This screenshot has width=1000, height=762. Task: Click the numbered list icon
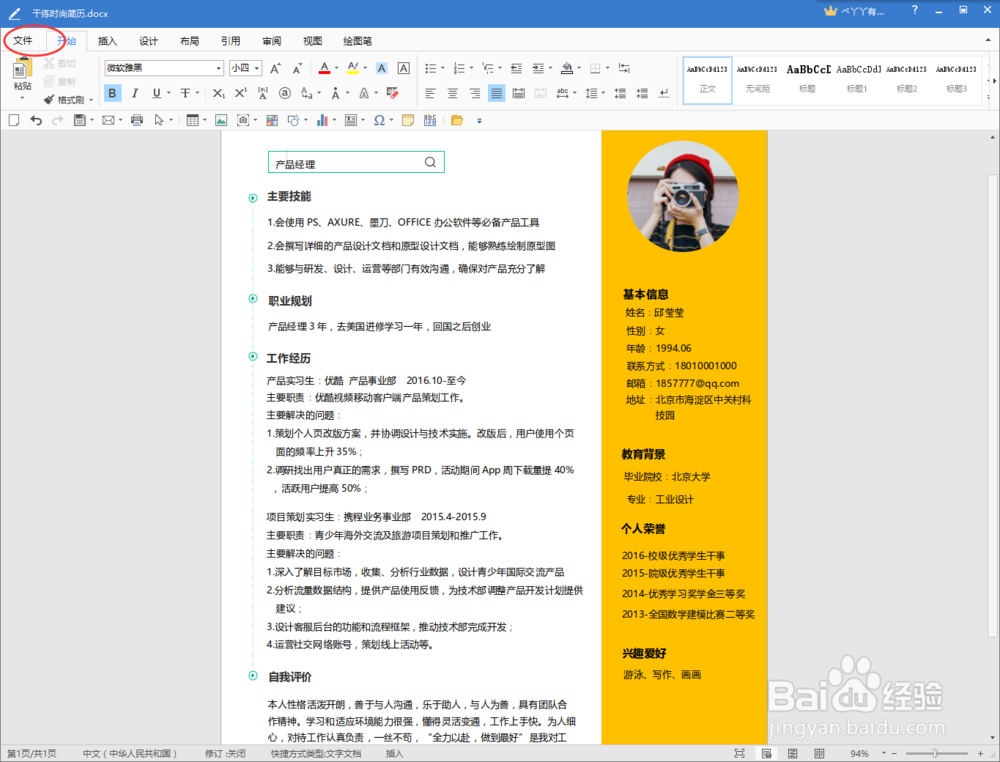tap(459, 68)
